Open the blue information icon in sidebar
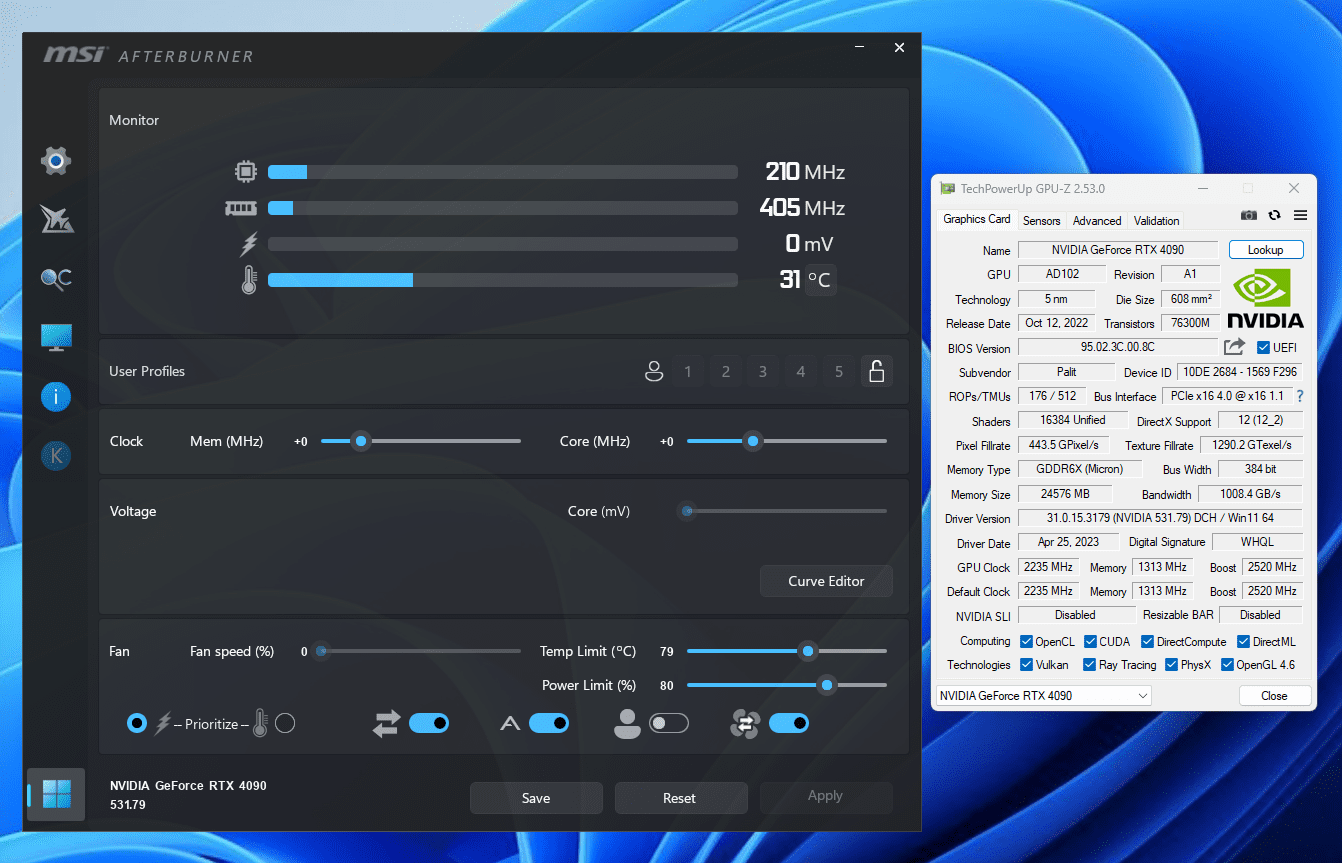This screenshot has width=1342, height=863. tap(56, 397)
